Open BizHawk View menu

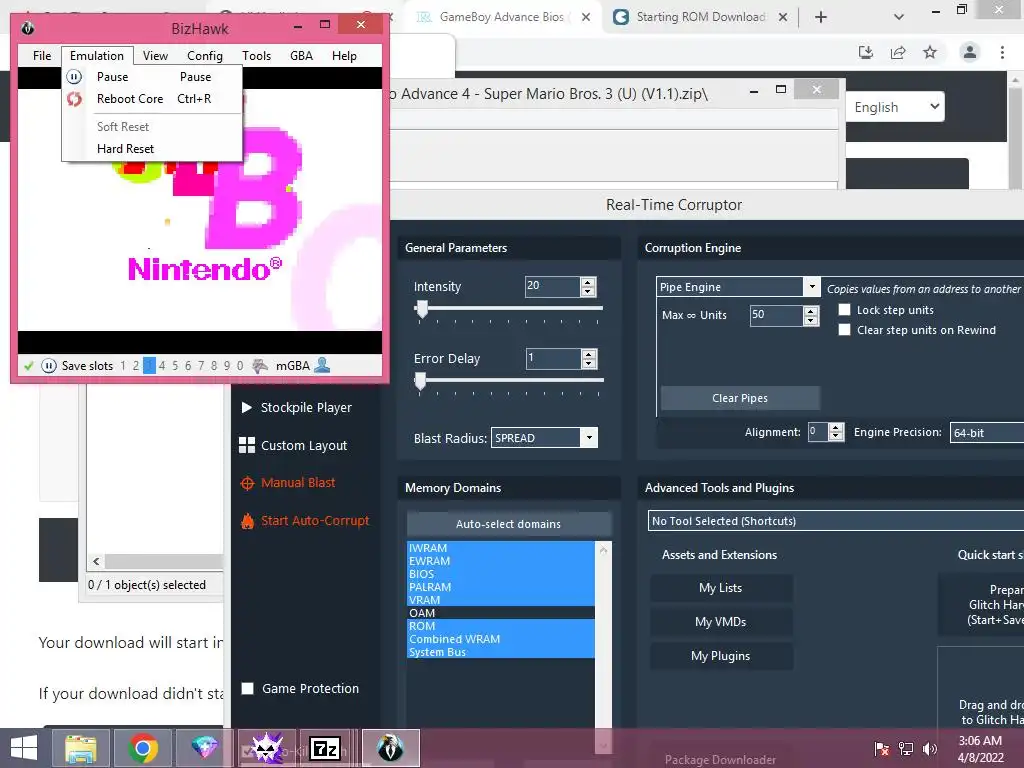[x=155, y=56]
